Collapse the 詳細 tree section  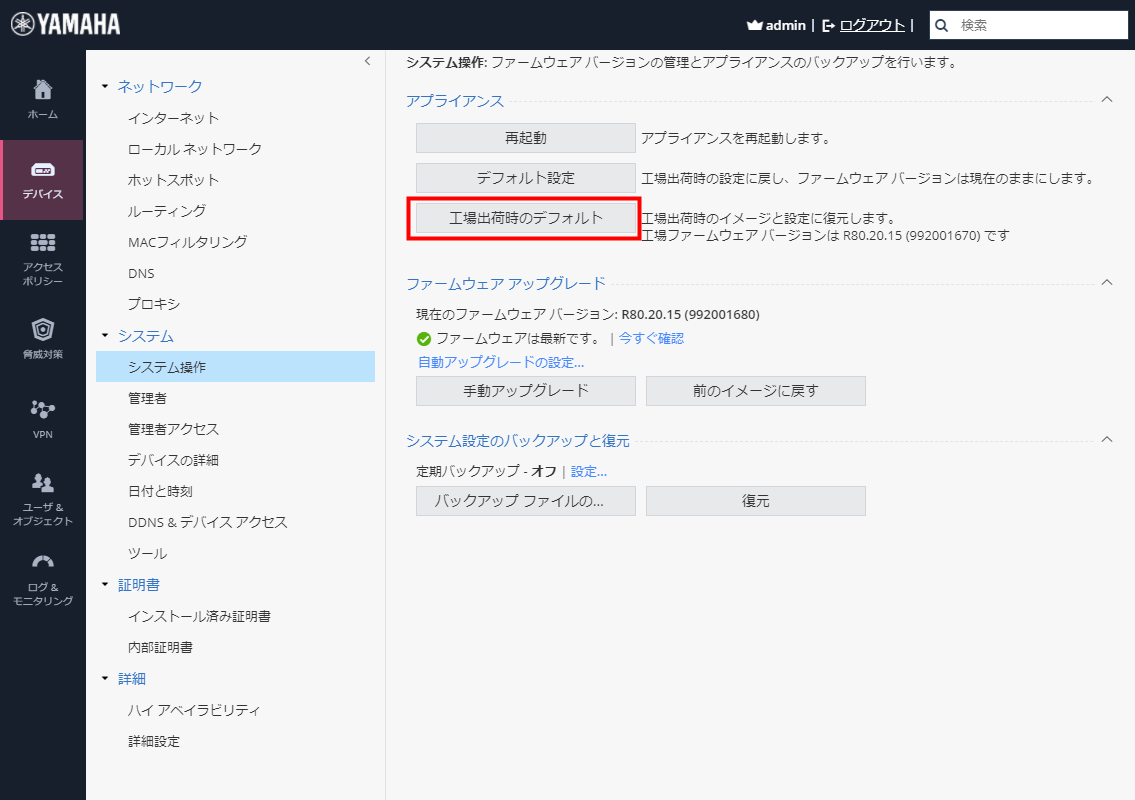pos(104,678)
